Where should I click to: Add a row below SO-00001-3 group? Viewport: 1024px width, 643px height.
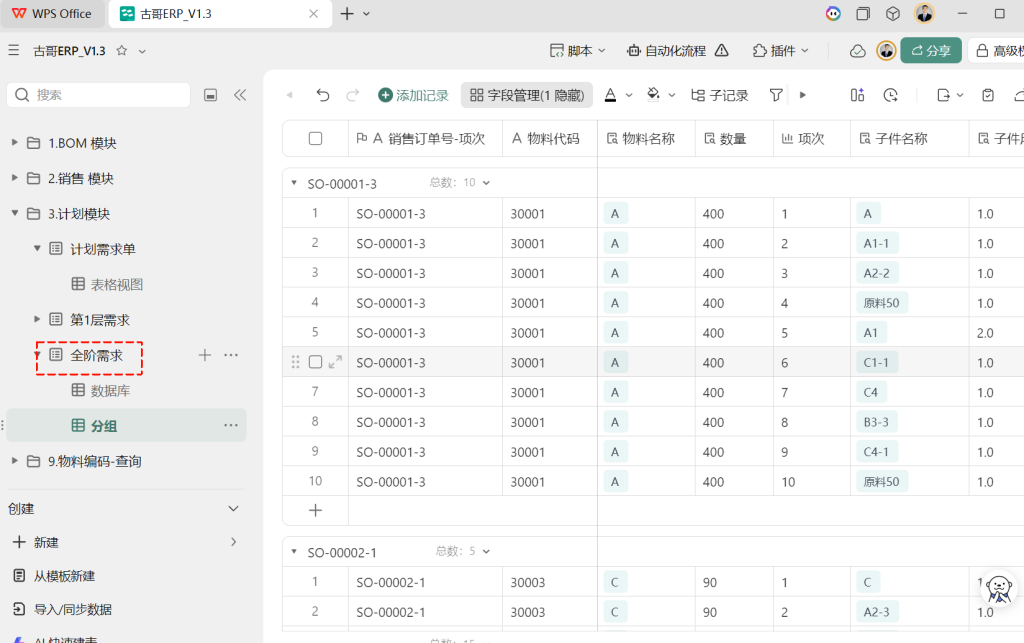tap(315, 510)
